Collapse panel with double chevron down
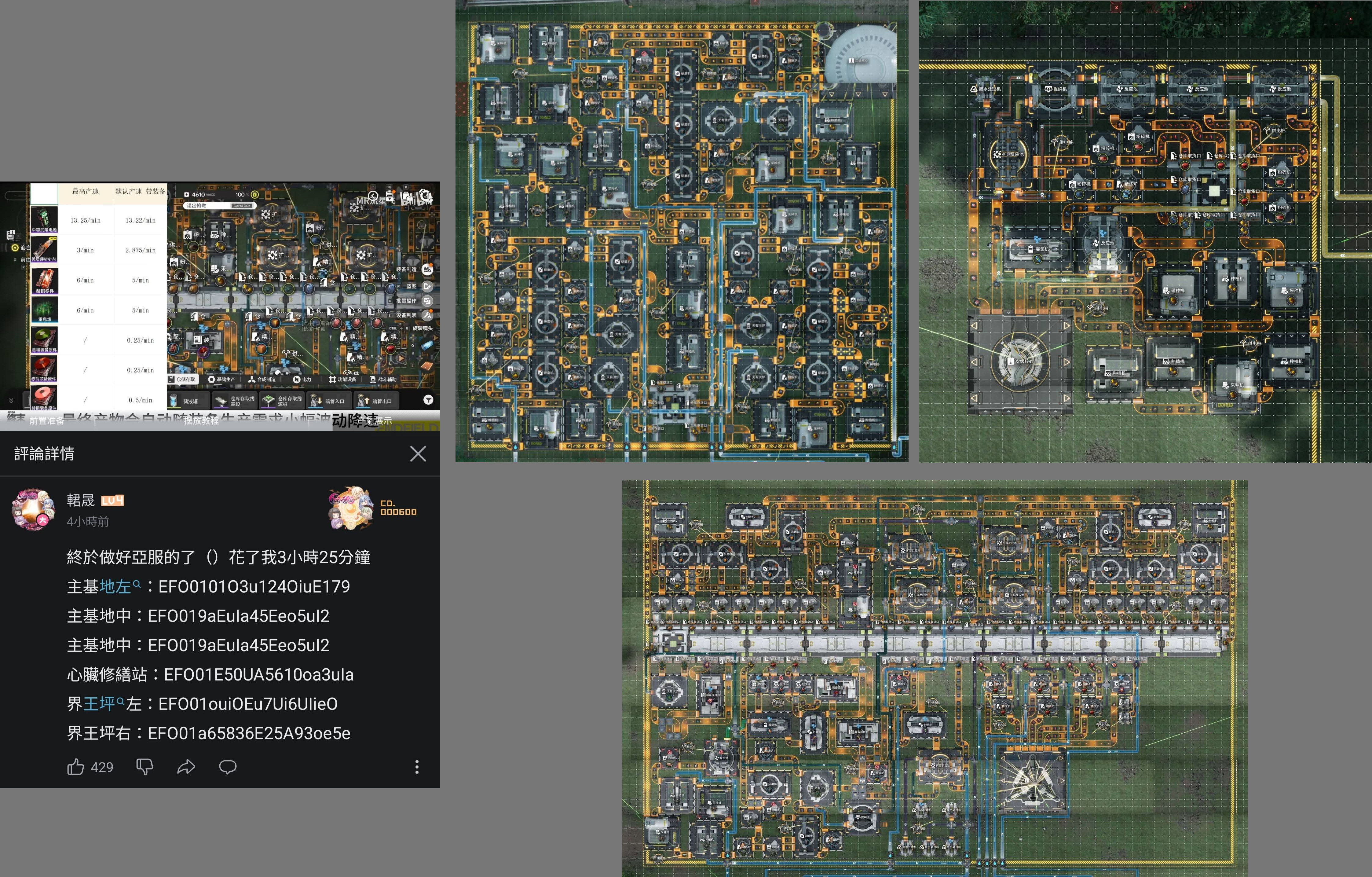This screenshot has height=877, width=1372. tap(11, 401)
